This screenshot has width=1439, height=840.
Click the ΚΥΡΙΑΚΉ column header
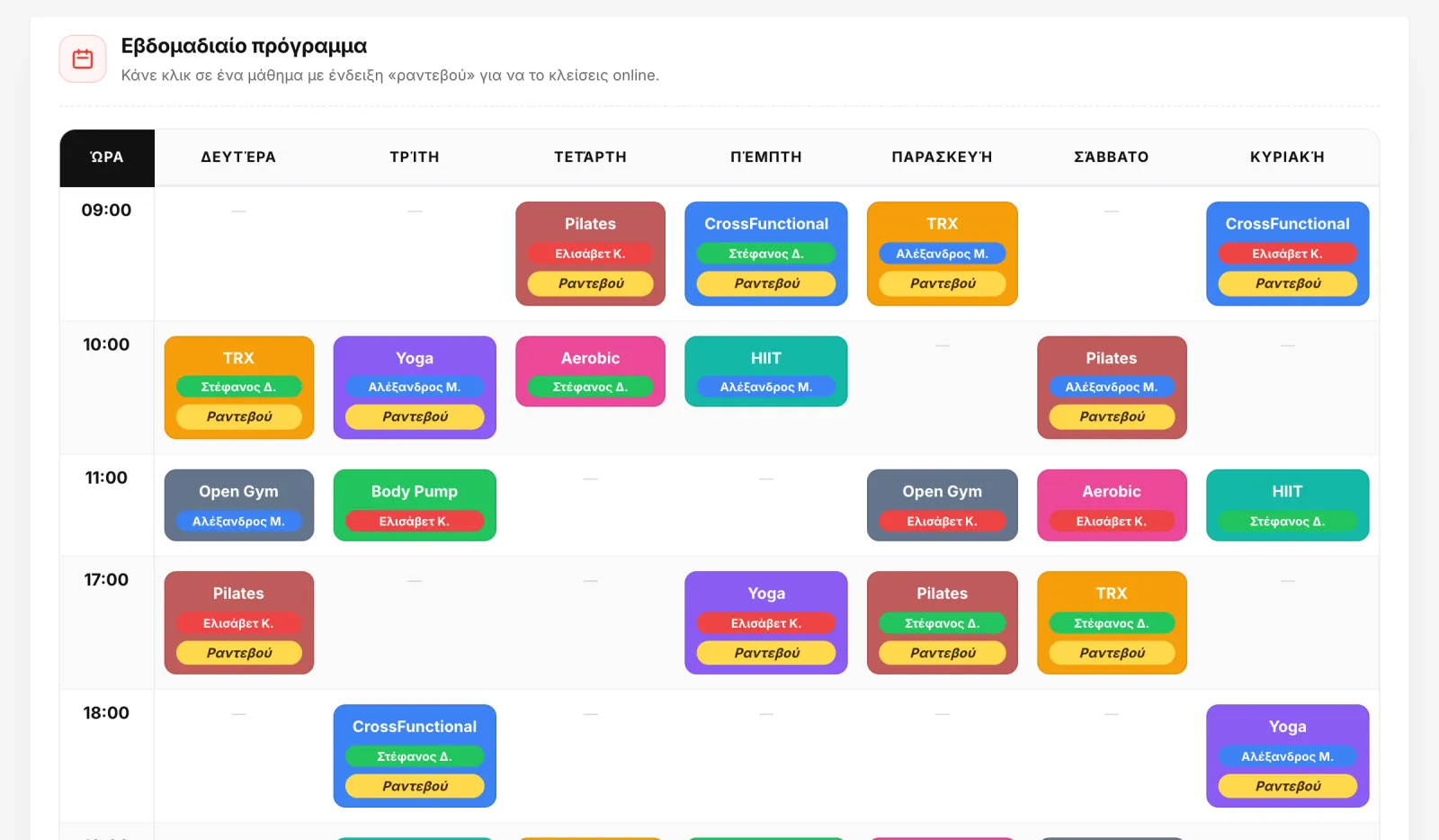(1288, 157)
